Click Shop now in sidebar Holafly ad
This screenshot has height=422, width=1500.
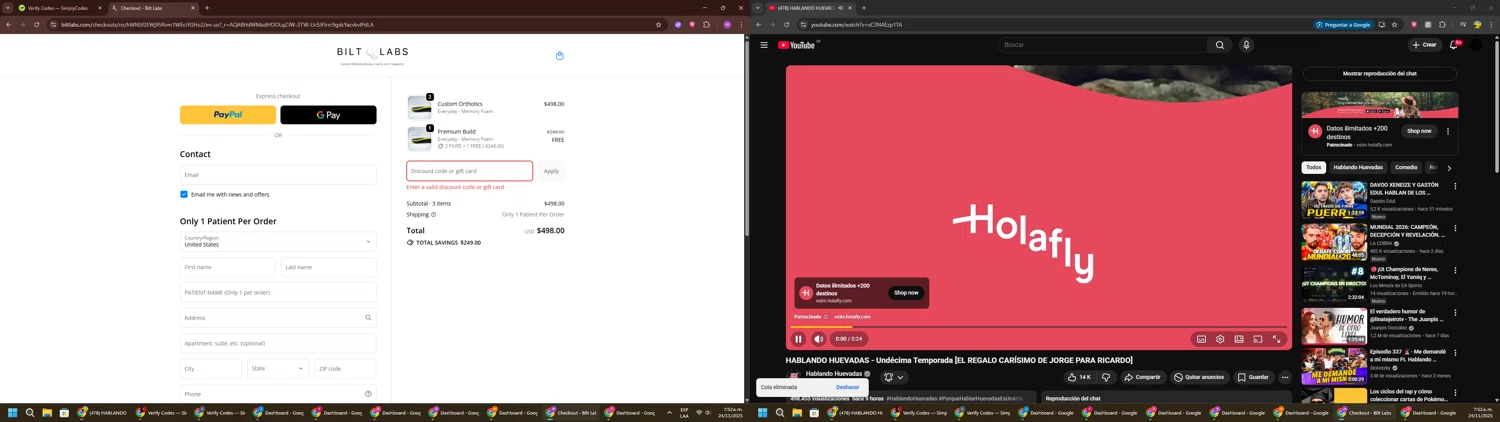click(x=1418, y=131)
